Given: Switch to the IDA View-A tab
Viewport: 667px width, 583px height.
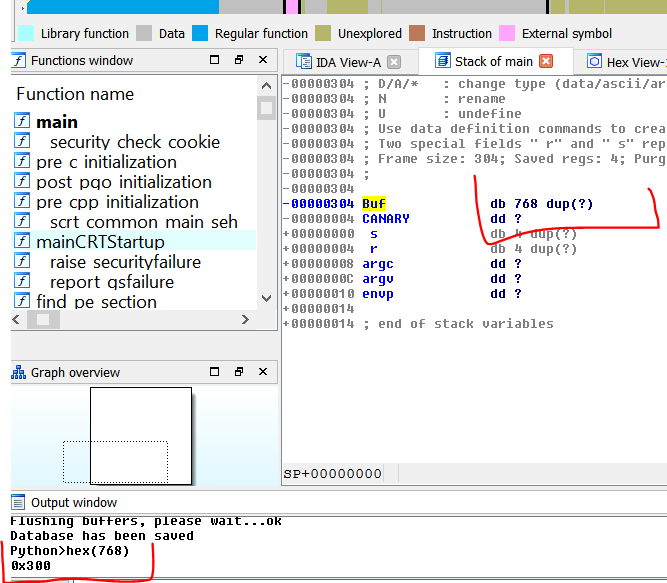Looking at the screenshot, I should [348, 62].
